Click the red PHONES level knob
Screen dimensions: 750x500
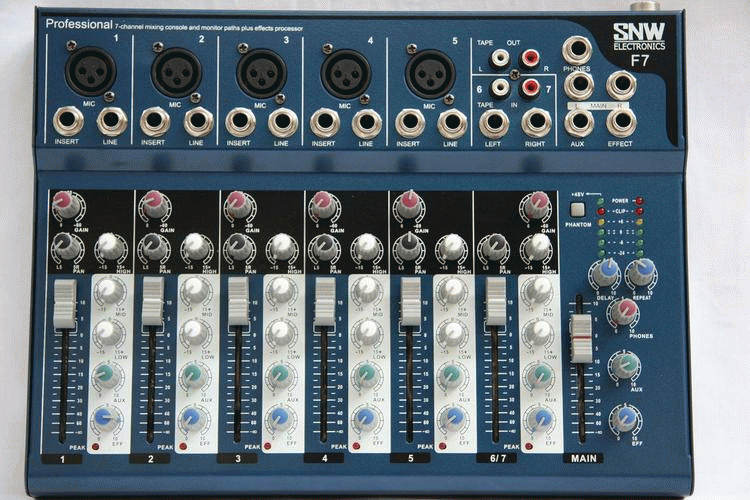click(x=622, y=313)
